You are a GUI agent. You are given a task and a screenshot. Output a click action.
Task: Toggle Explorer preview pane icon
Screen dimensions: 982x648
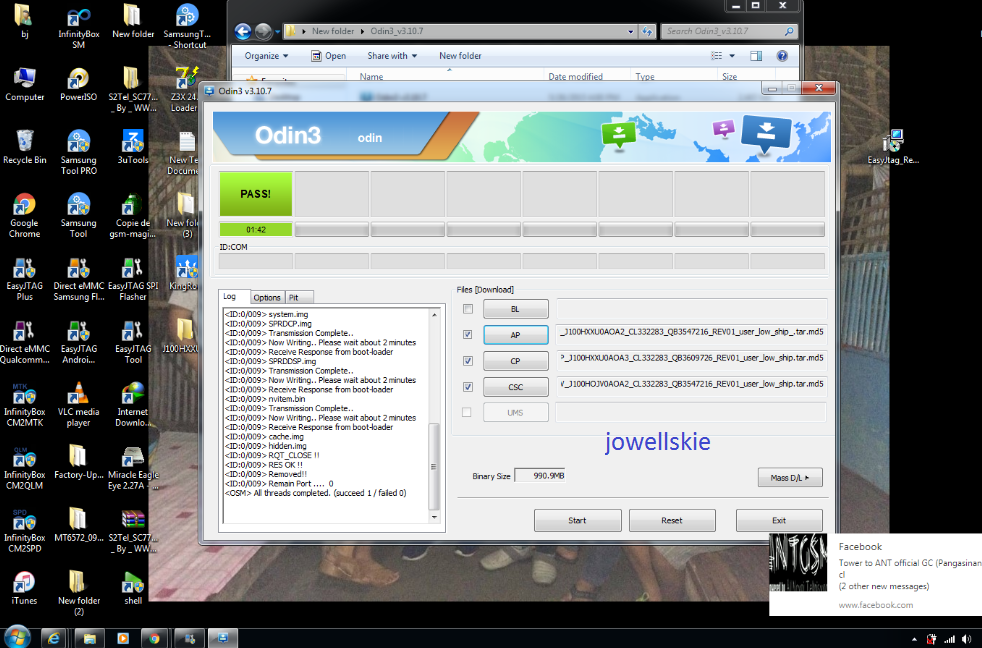click(756, 56)
